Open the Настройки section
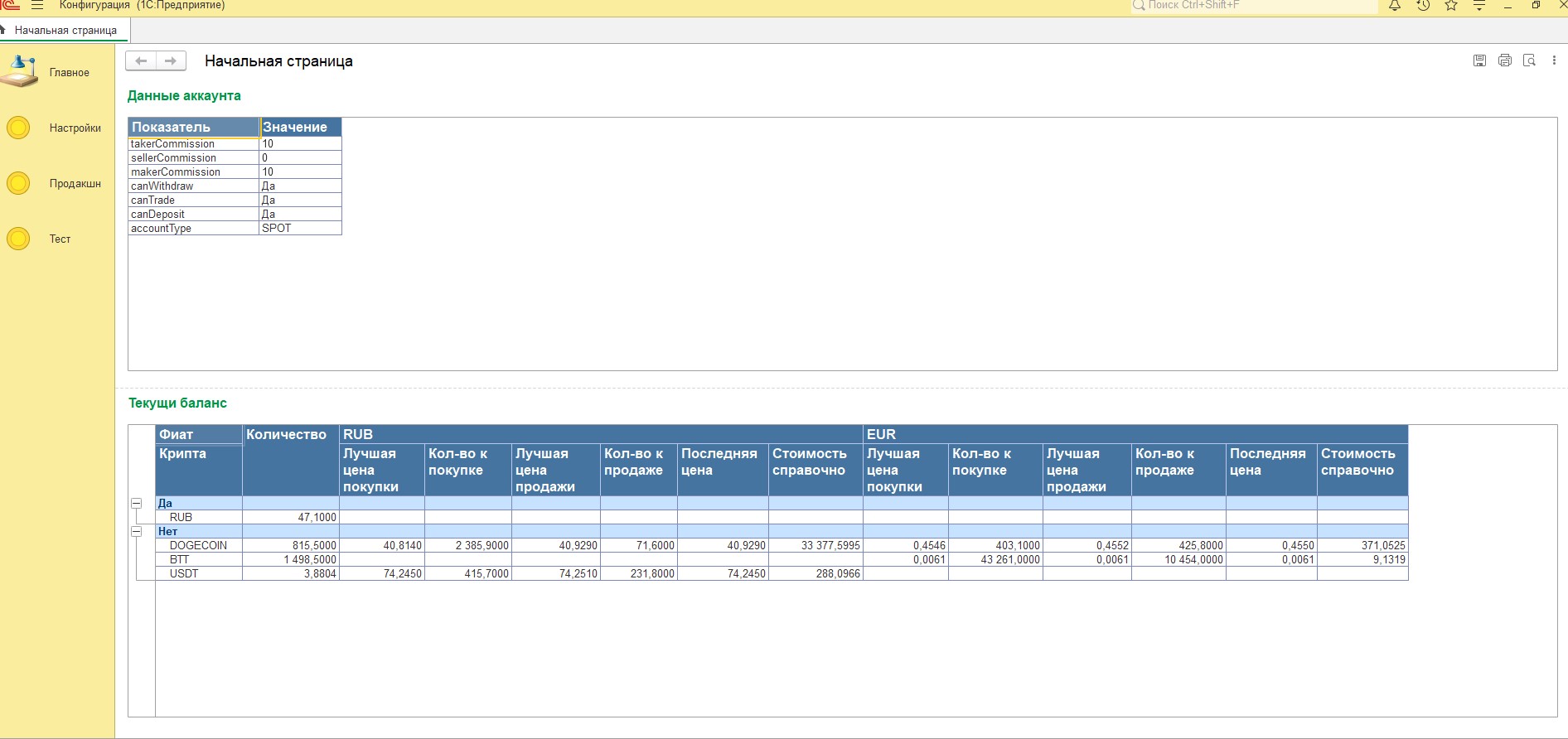This screenshot has width=1568, height=739. point(75,128)
